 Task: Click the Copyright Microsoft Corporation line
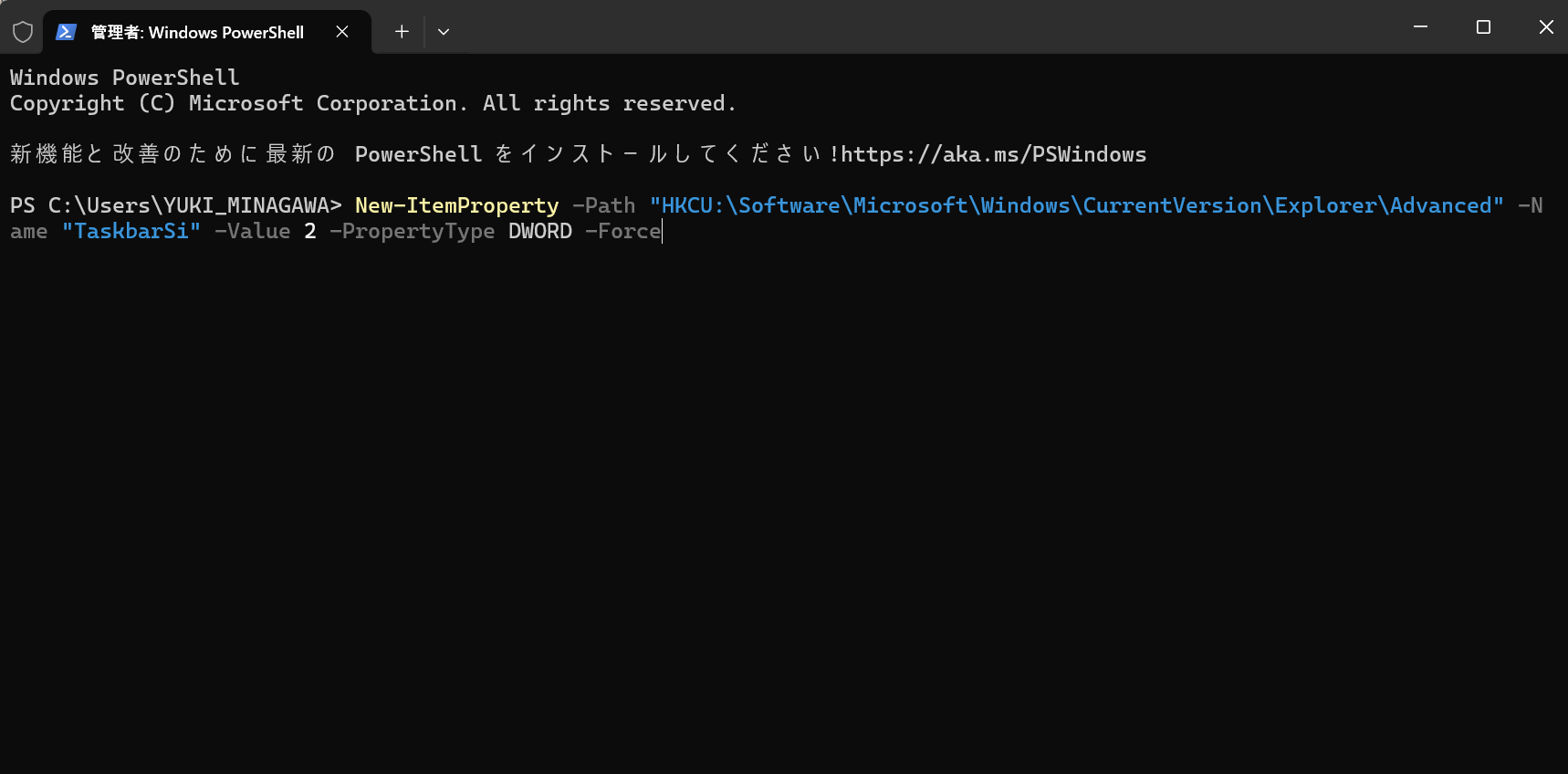[x=372, y=103]
